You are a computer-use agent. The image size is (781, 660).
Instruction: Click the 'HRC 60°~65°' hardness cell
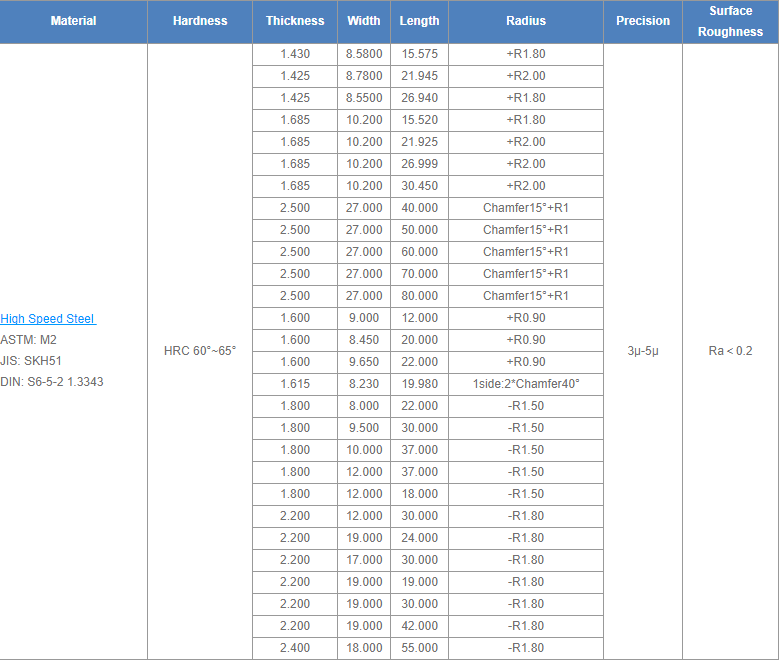click(200, 351)
